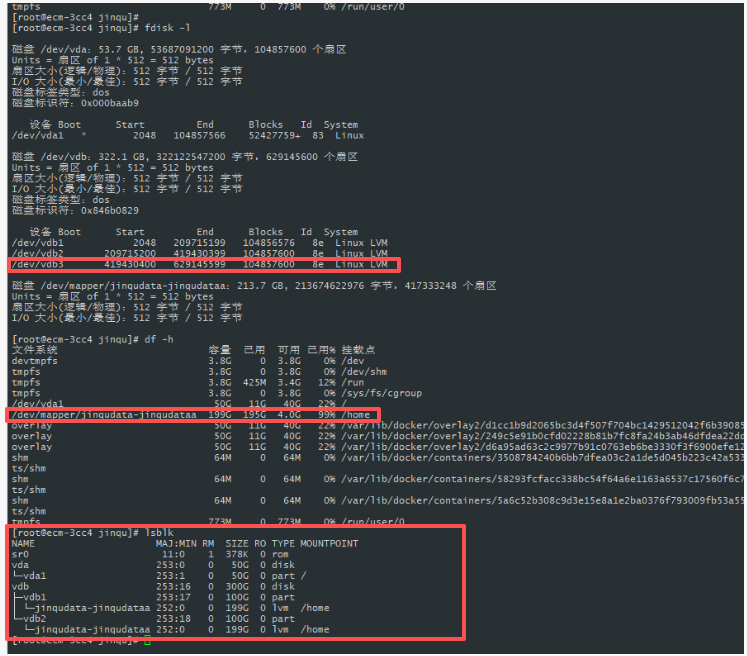Select the '/dev/mapper/jinqudata-jinqudataa' 99% /home row

tap(191, 415)
